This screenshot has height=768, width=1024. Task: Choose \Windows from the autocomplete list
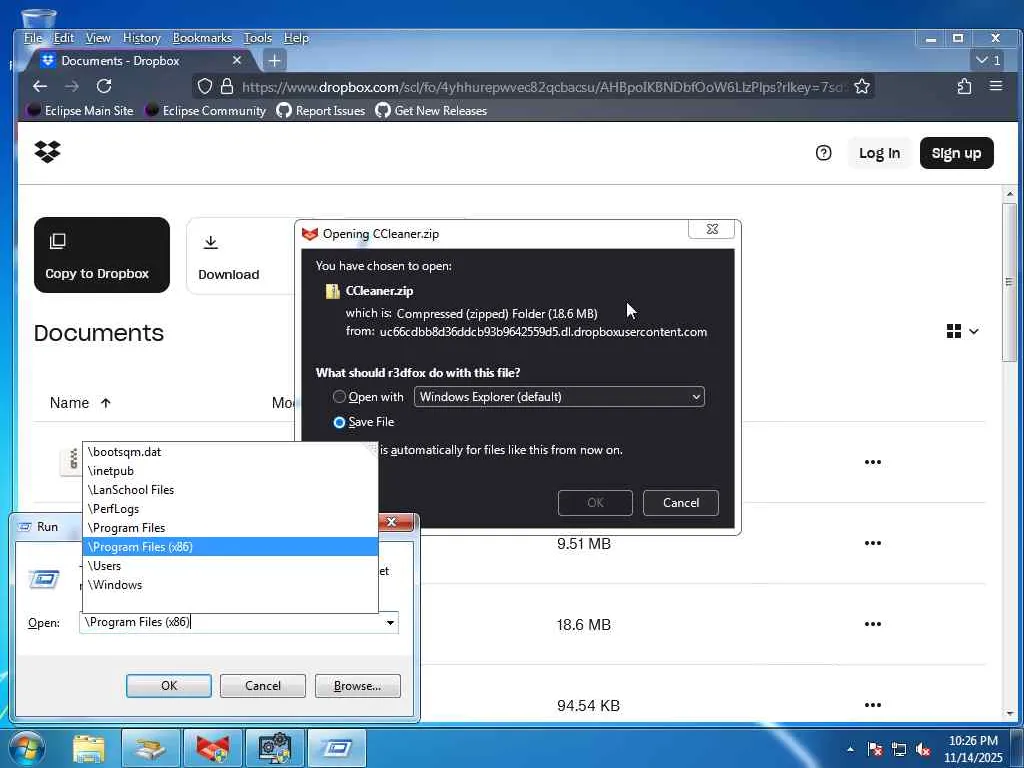point(230,584)
